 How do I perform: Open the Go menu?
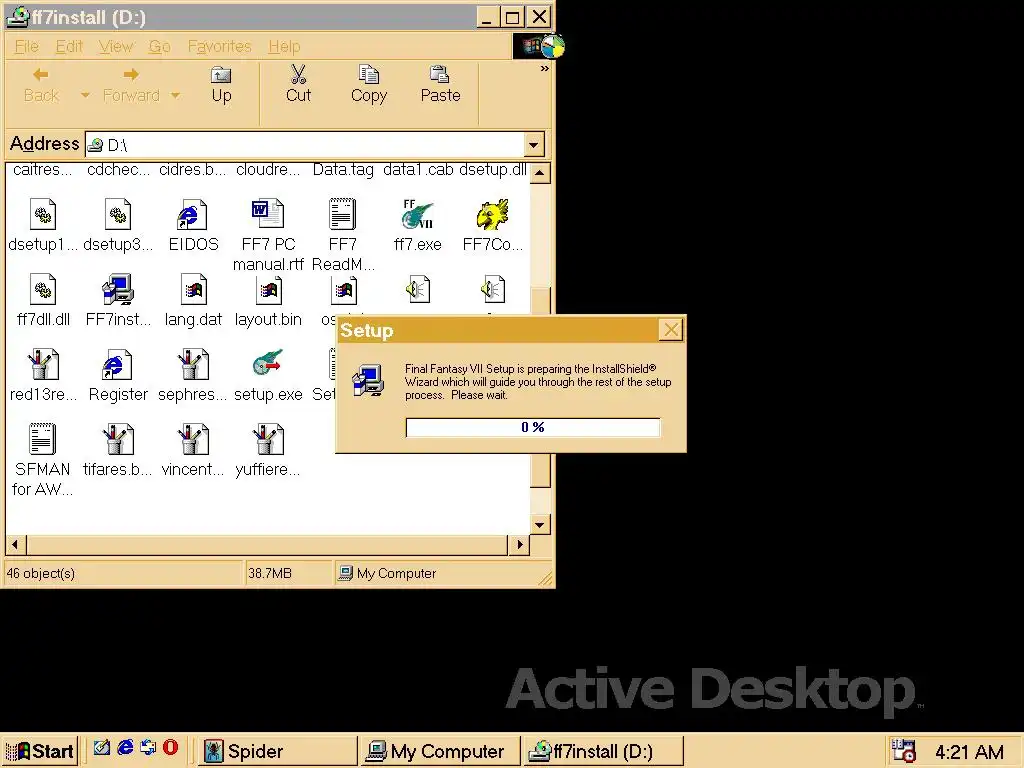[x=159, y=46]
